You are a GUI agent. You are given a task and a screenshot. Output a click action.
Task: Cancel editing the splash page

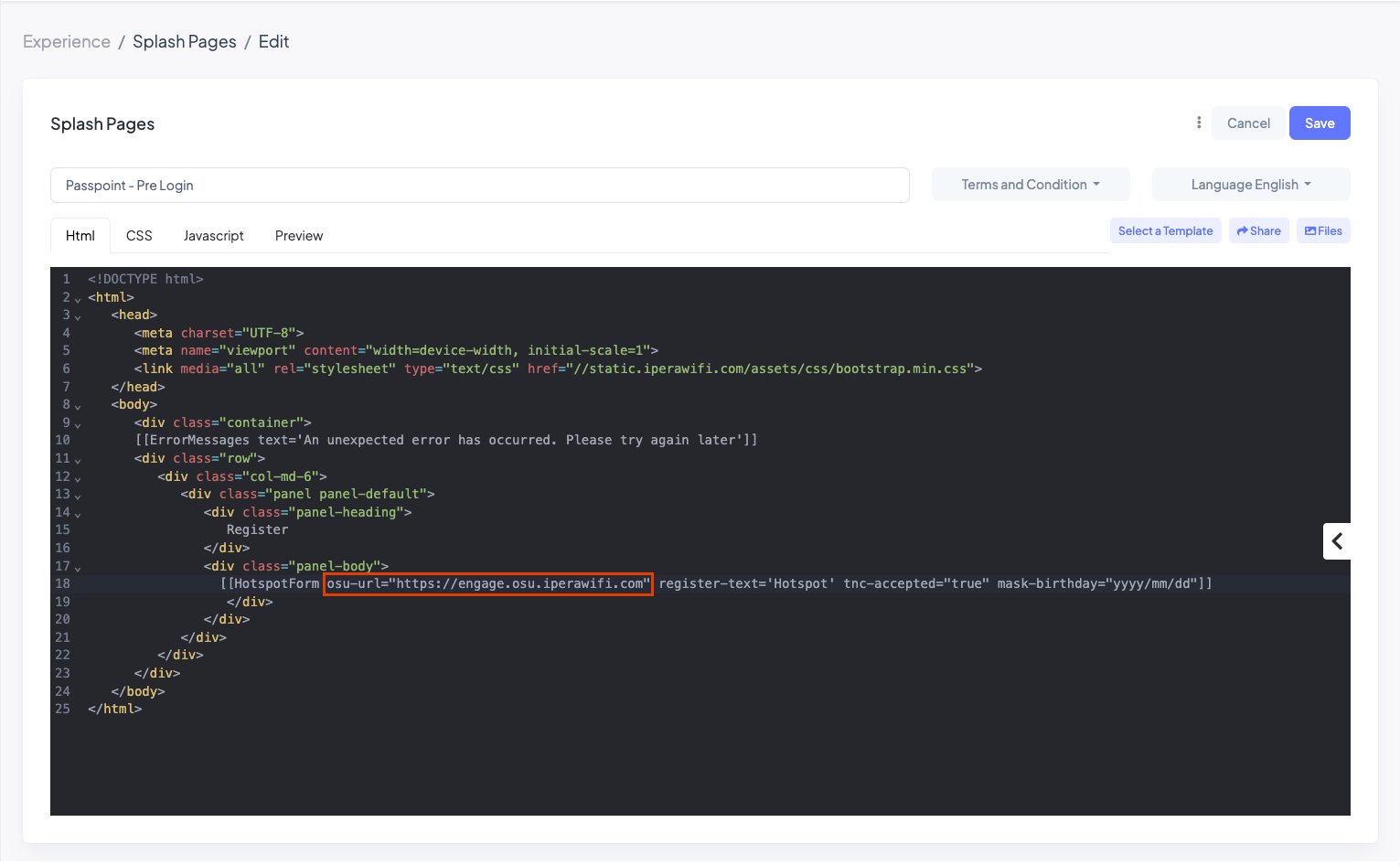(x=1248, y=123)
